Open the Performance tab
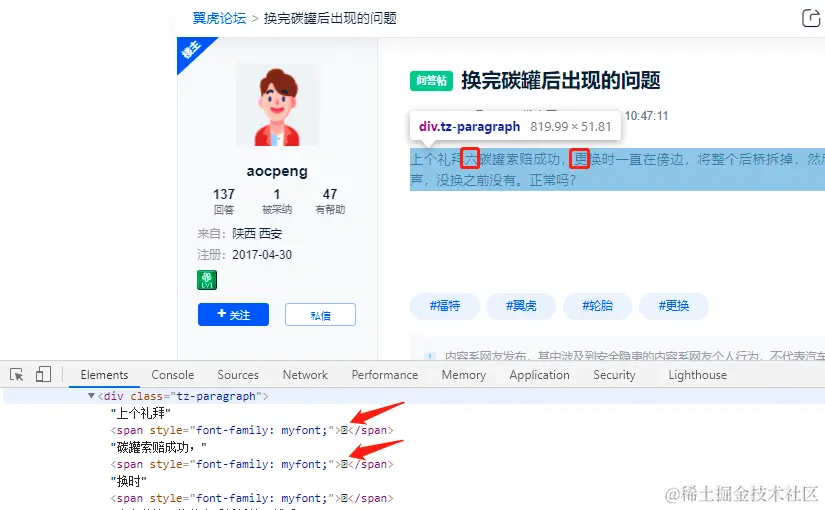The image size is (825, 510). pos(385,375)
